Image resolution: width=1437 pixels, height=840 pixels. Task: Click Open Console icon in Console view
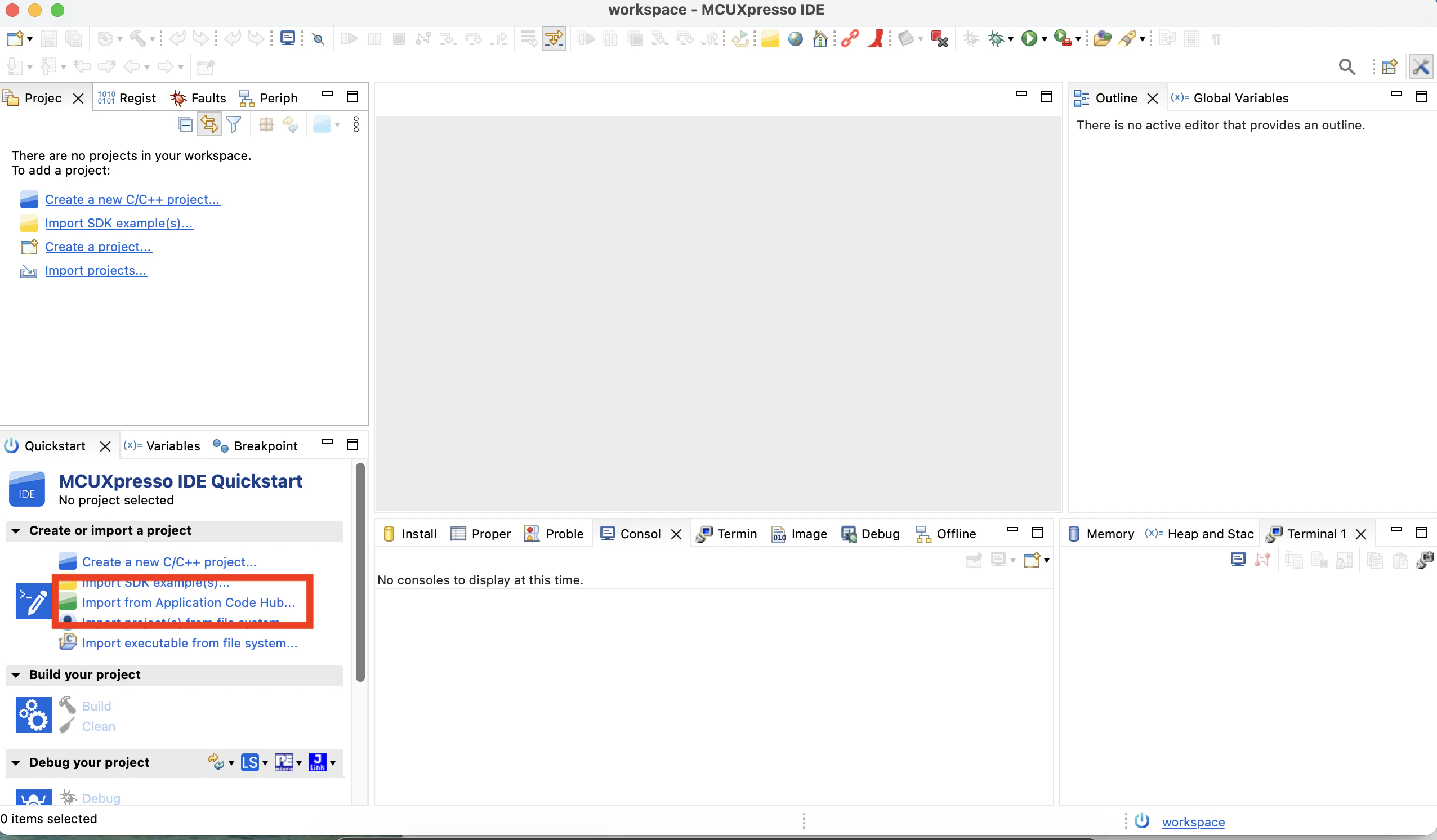pos(1032,560)
